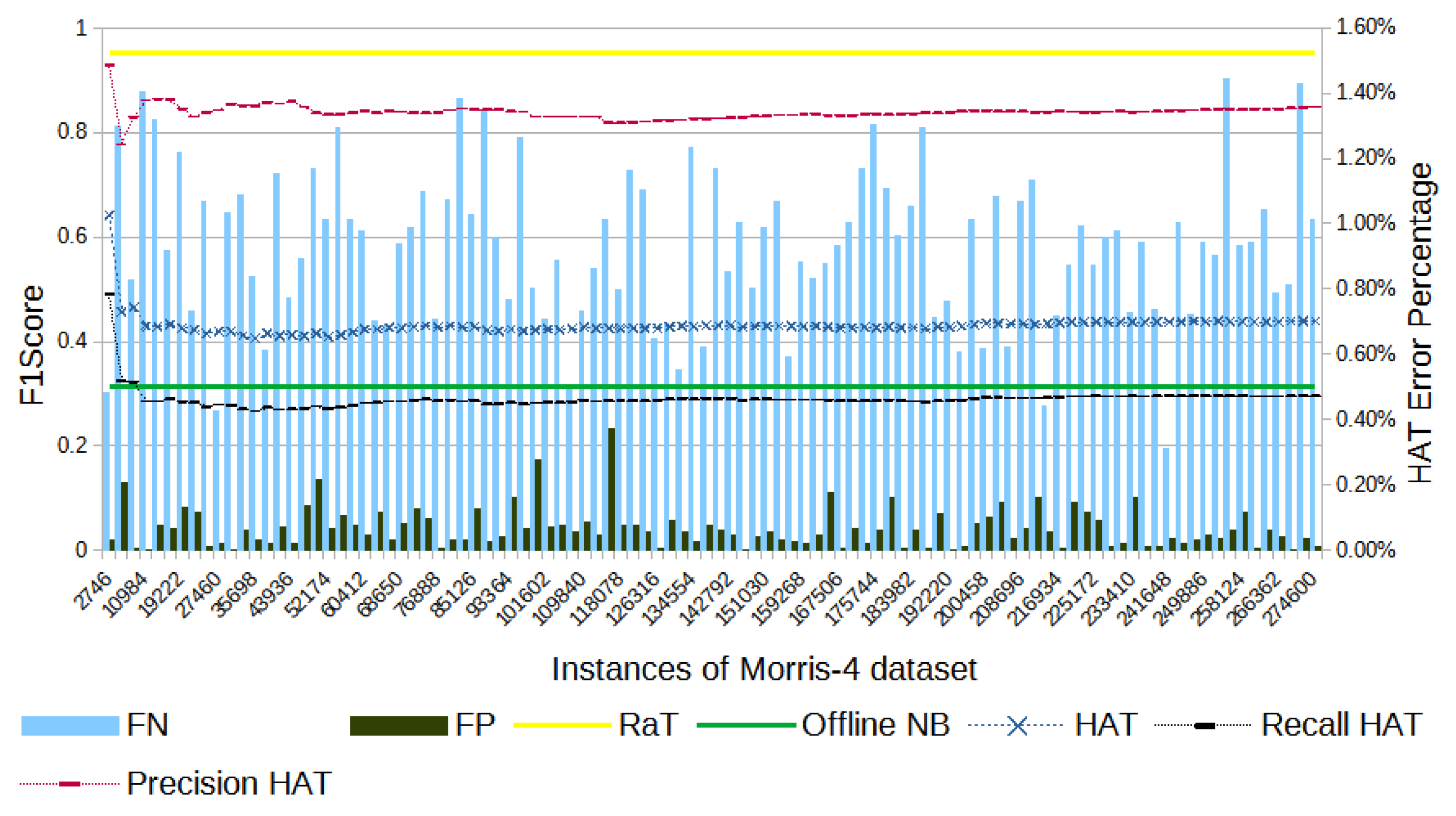Click the red Precision HAT legend marker
This screenshot has width=1456, height=816.
click(70, 784)
